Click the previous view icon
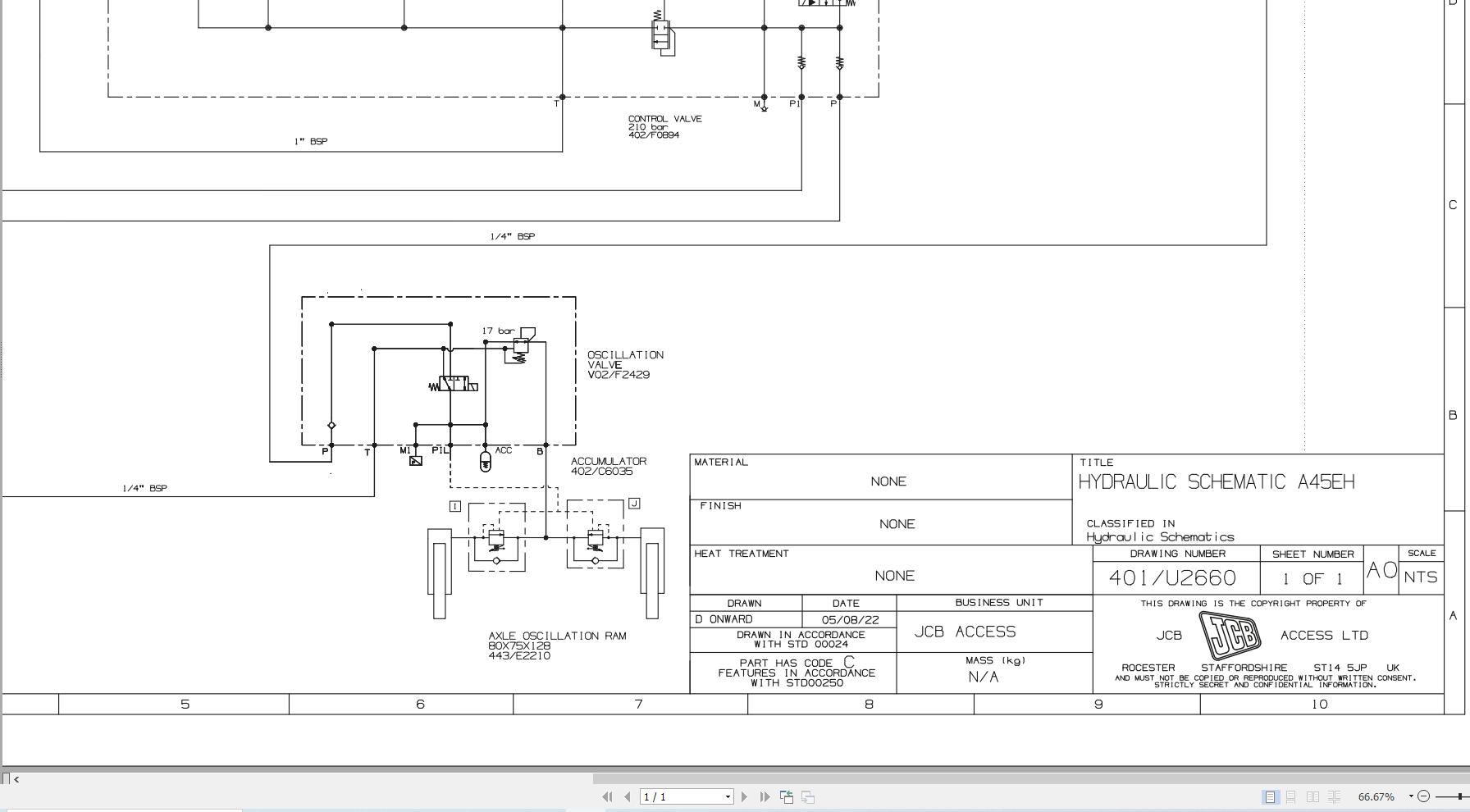 [x=787, y=796]
